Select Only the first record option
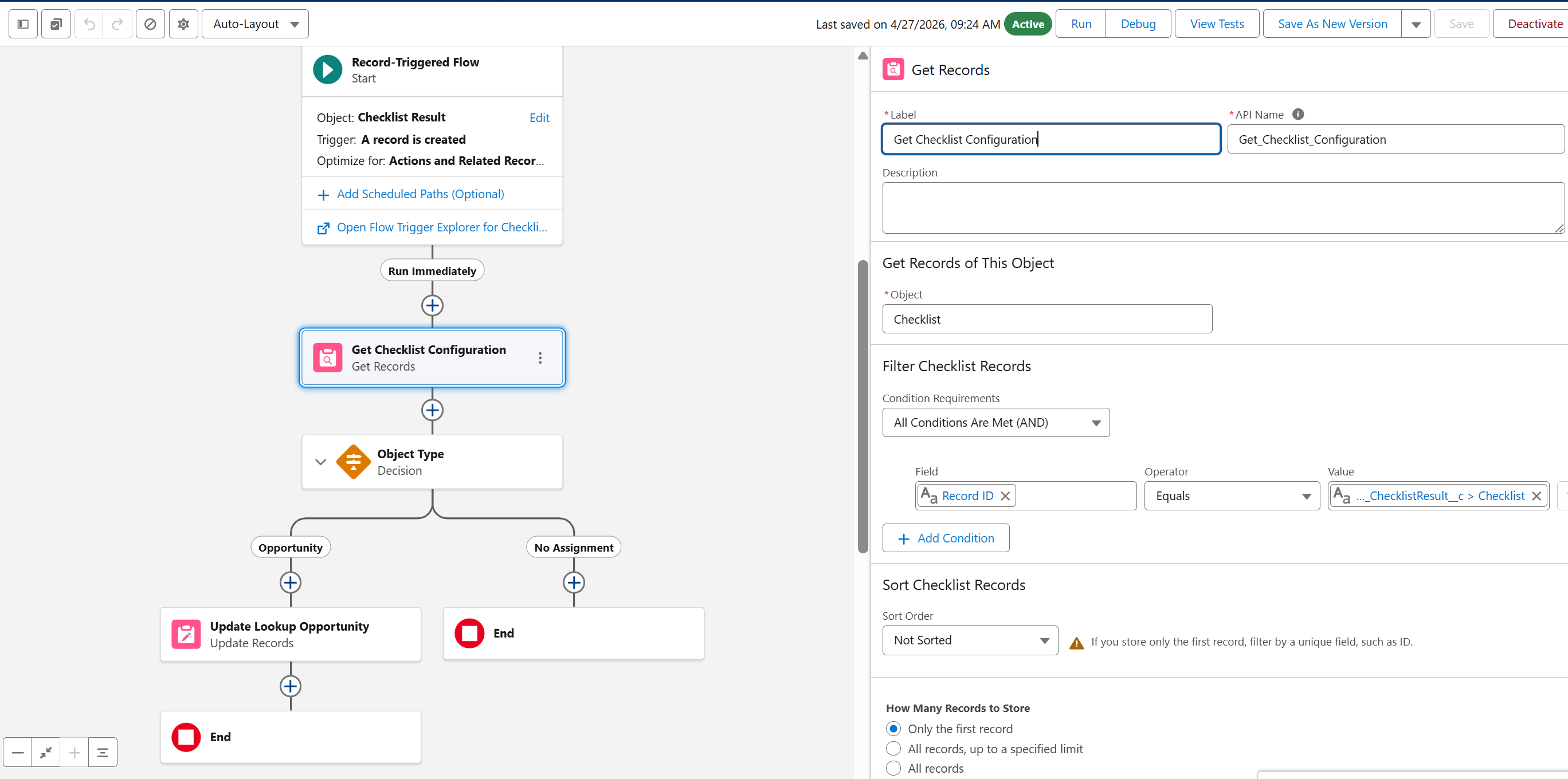1568x779 pixels. click(x=893, y=729)
